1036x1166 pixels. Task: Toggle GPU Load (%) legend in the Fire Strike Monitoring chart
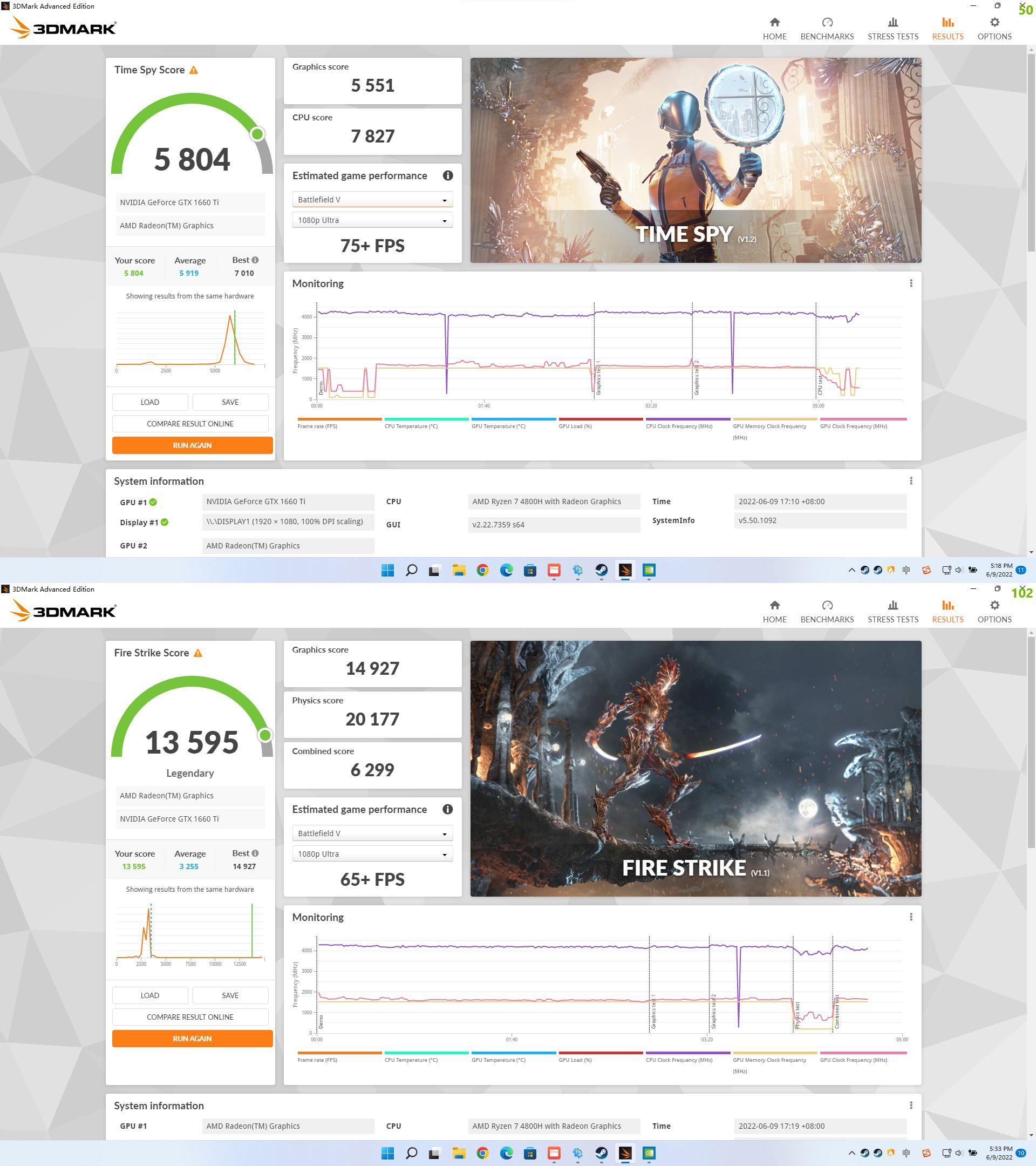tap(601, 1057)
